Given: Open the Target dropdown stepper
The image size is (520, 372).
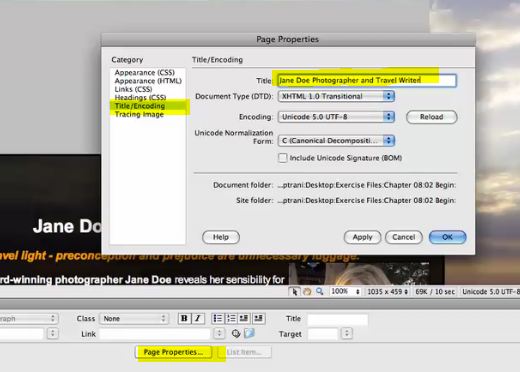Looking at the screenshot, I should point(347,333).
